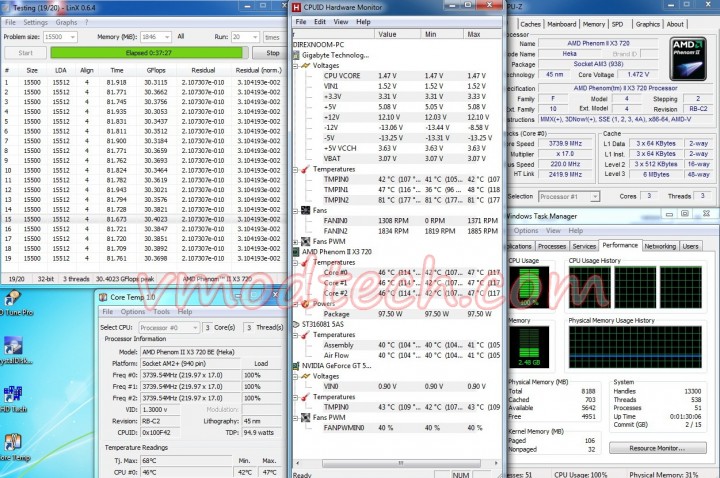
Task: Click the Gigabyte Technolog... motherboard icon
Action: (296, 55)
